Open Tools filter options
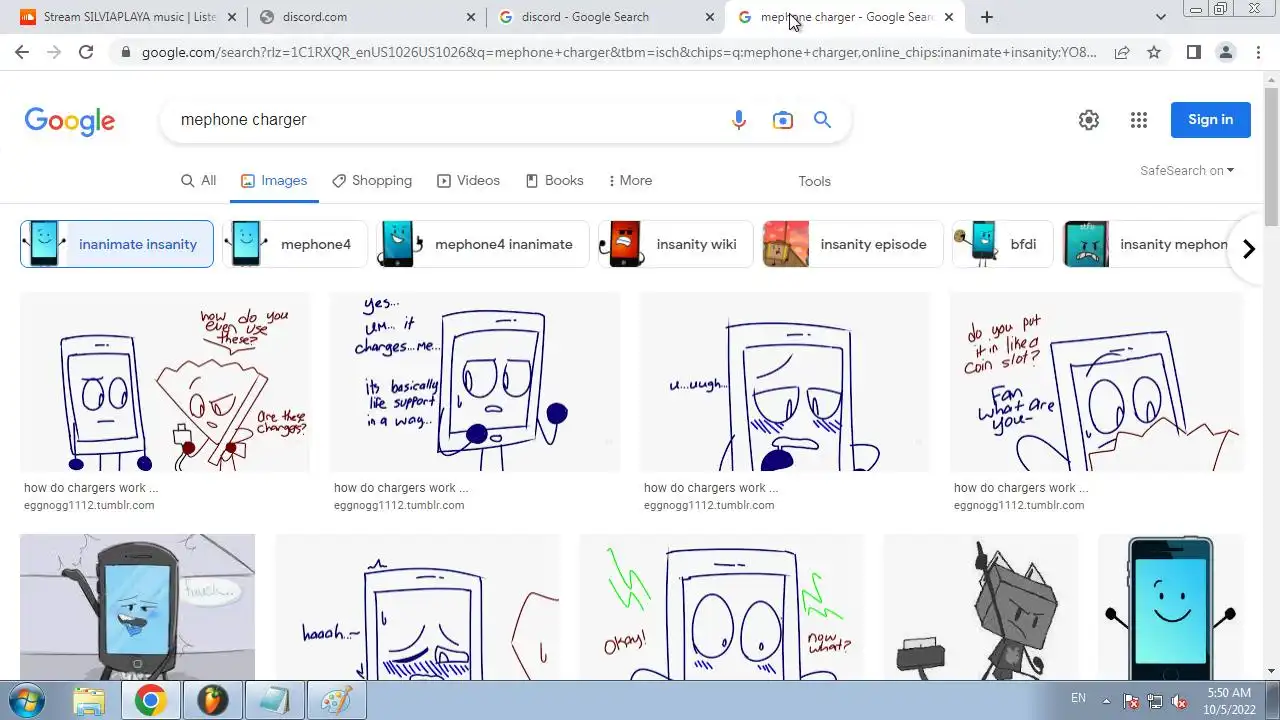Screen dimensions: 1280x720 tap(814, 181)
